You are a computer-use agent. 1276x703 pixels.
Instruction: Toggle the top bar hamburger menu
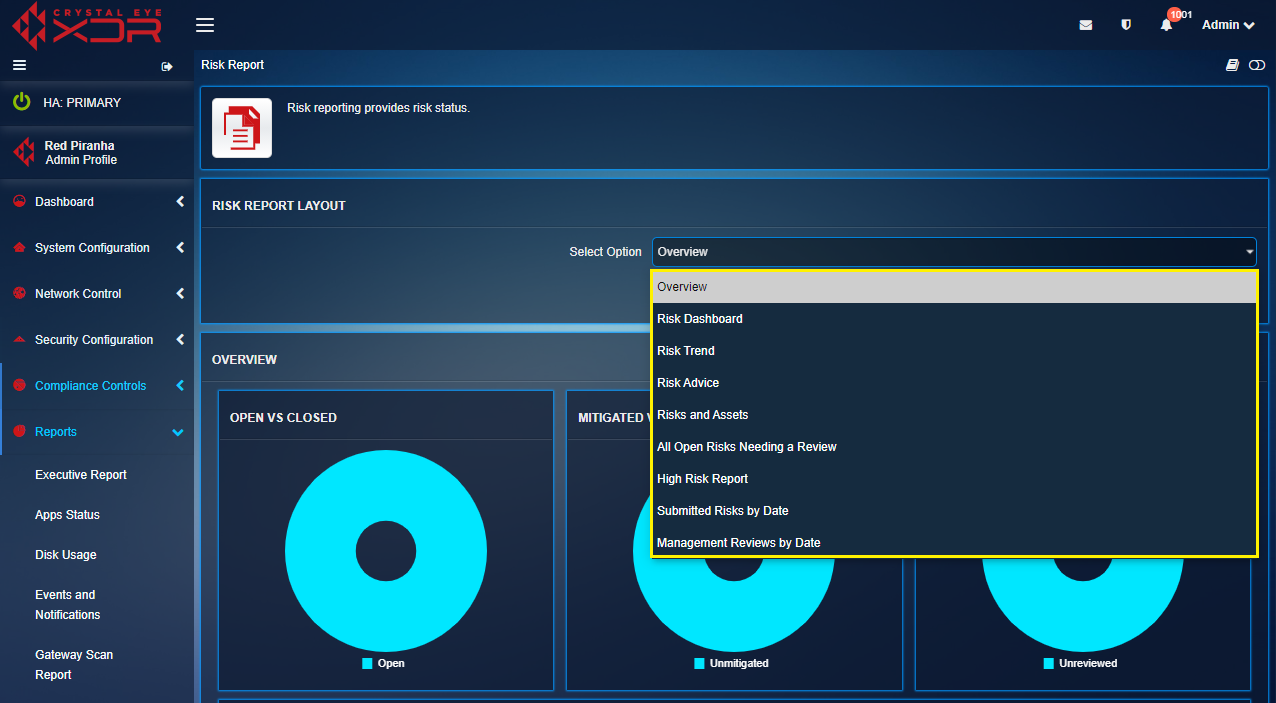coord(205,25)
